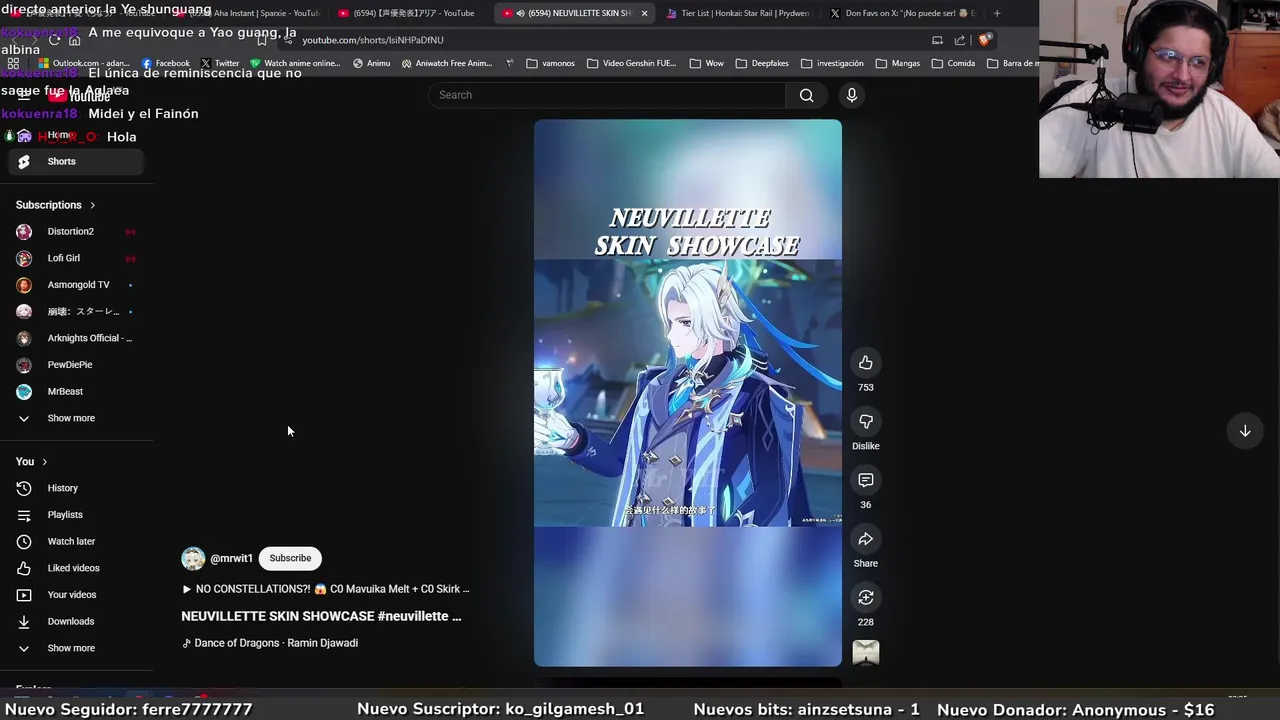Image resolution: width=1280 pixels, height=720 pixels.
Task: Open Wow bookmarks folder
Action: pyautogui.click(x=707, y=63)
